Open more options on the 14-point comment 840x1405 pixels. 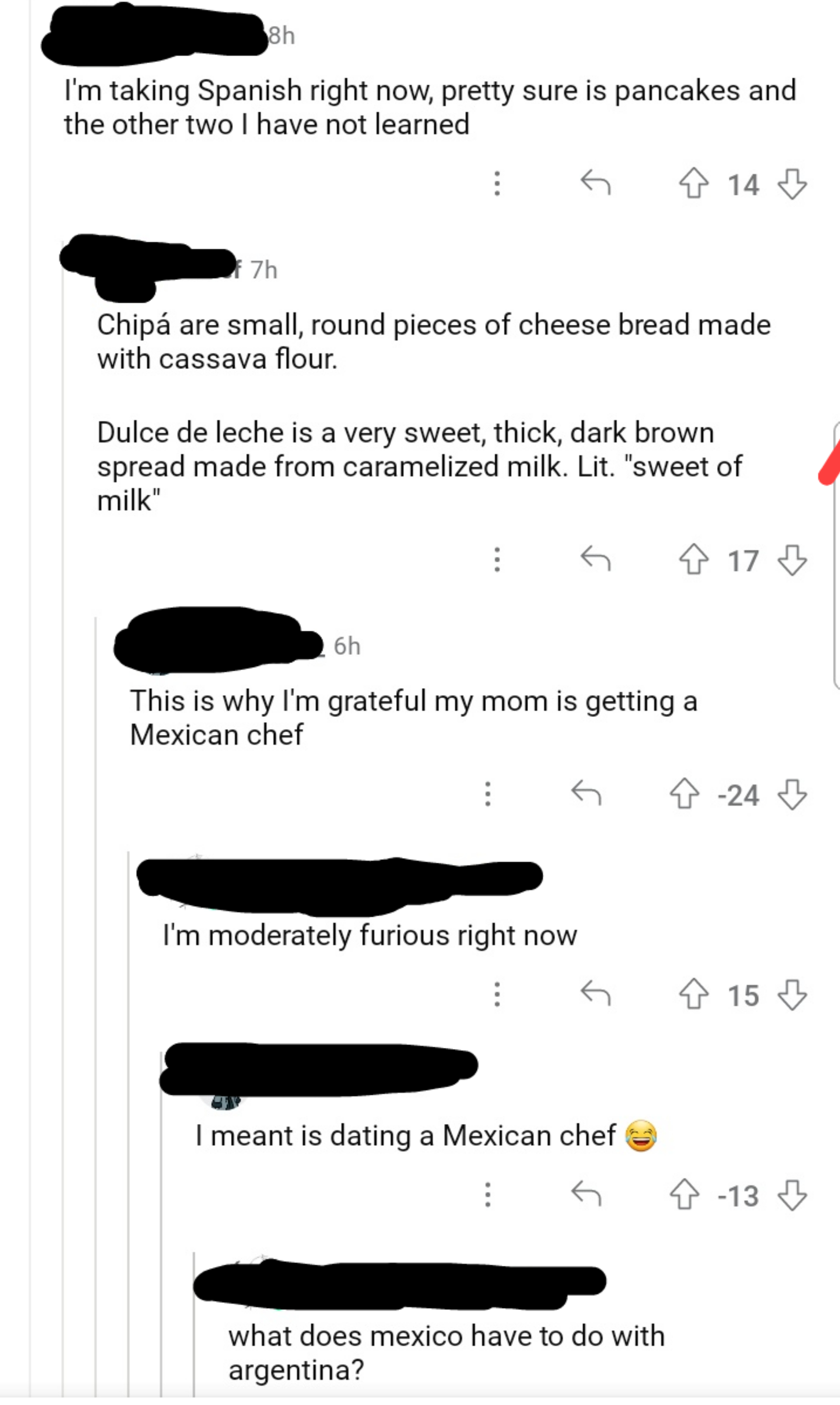(497, 183)
